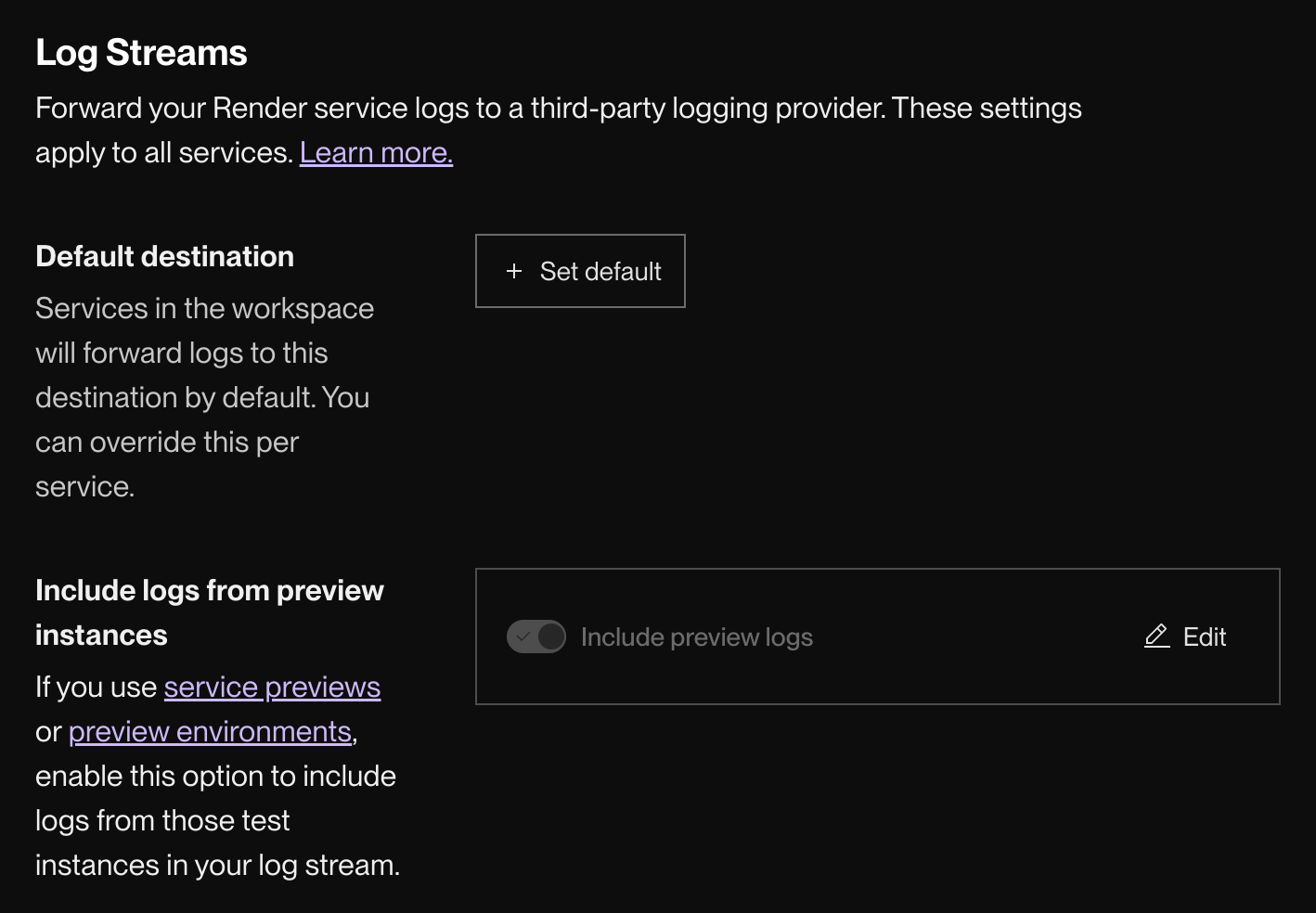Click the Set default button
This screenshot has width=1316, height=913.
580,271
